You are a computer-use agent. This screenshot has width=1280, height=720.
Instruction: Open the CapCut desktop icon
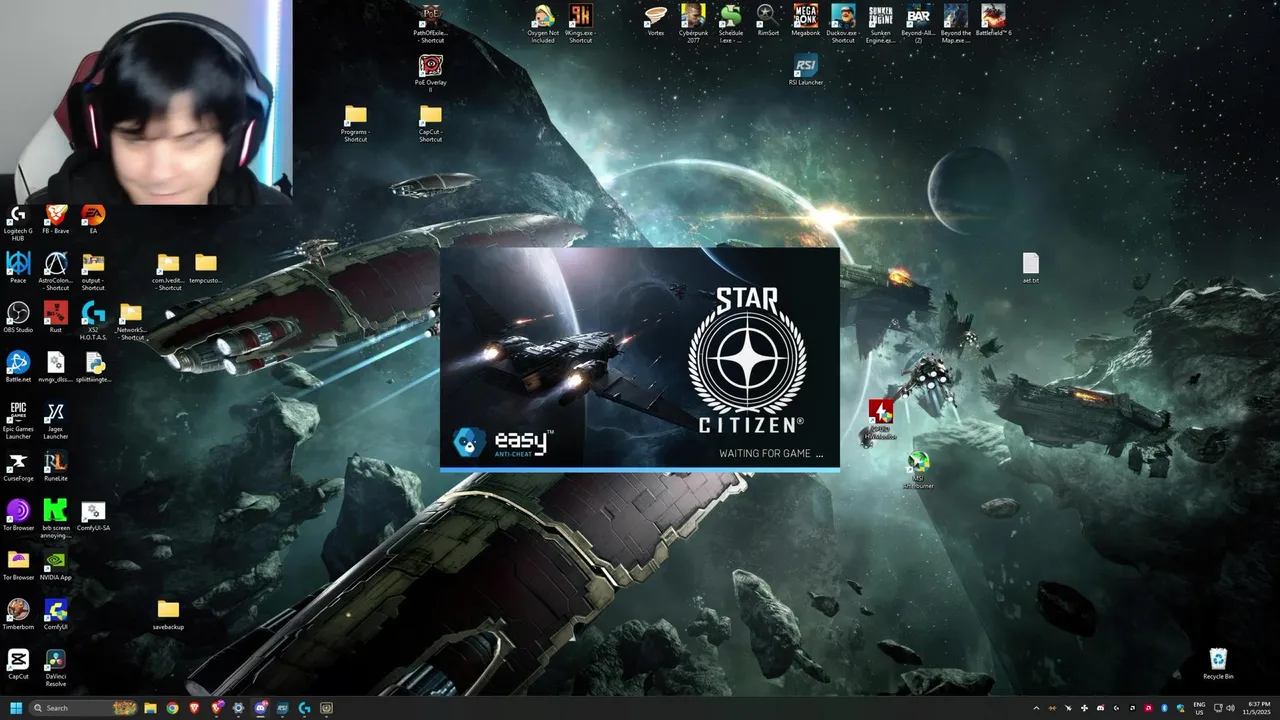(17, 663)
